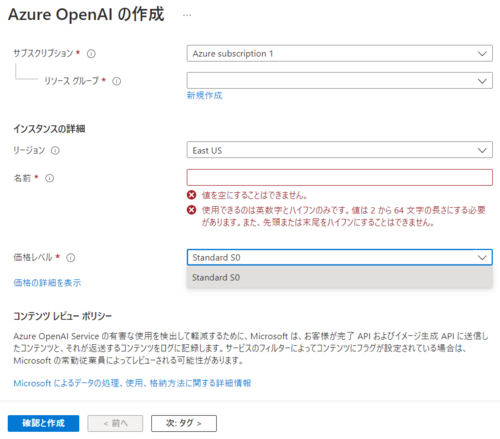Click the 確認と作成 button

click(44, 423)
